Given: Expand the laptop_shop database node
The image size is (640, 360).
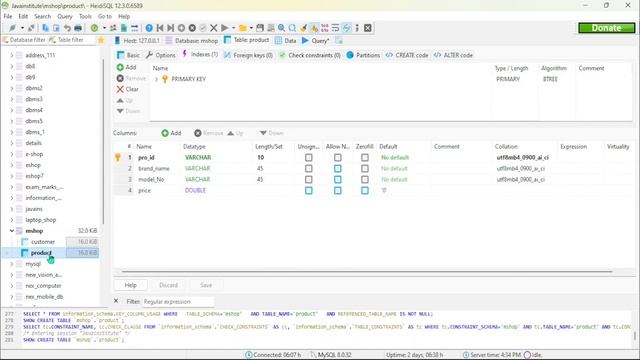Looking at the screenshot, I should [12, 220].
